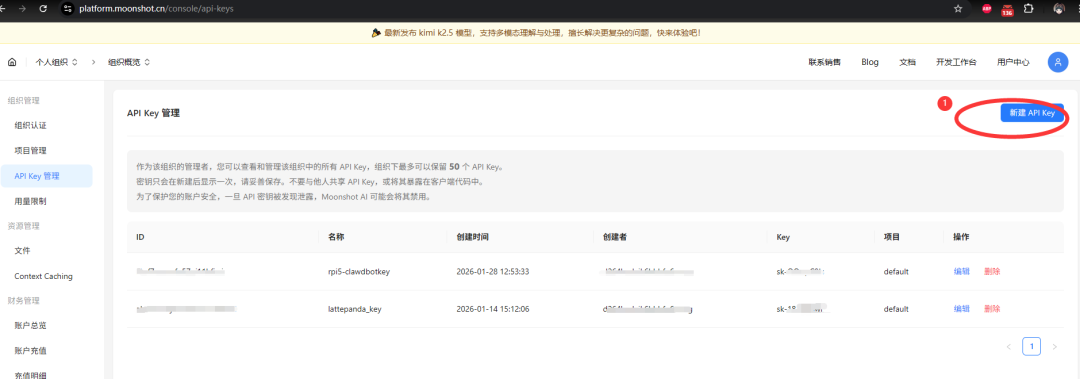1080x379 pixels.
Task: Click the 创建者 column header
Action: click(x=614, y=236)
